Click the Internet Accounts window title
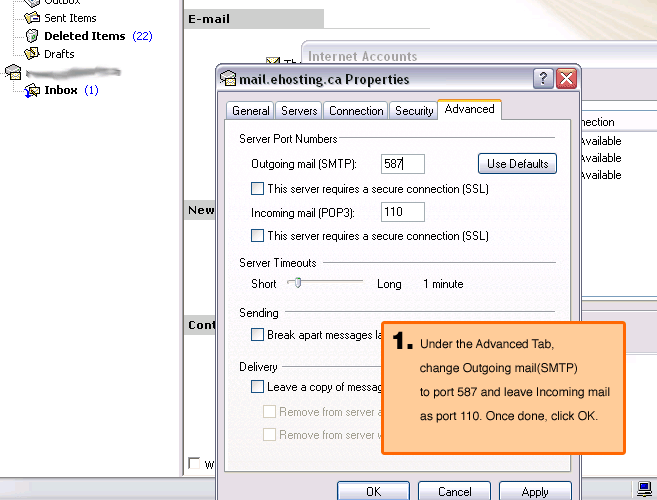Image resolution: width=657 pixels, height=500 pixels. point(362,56)
